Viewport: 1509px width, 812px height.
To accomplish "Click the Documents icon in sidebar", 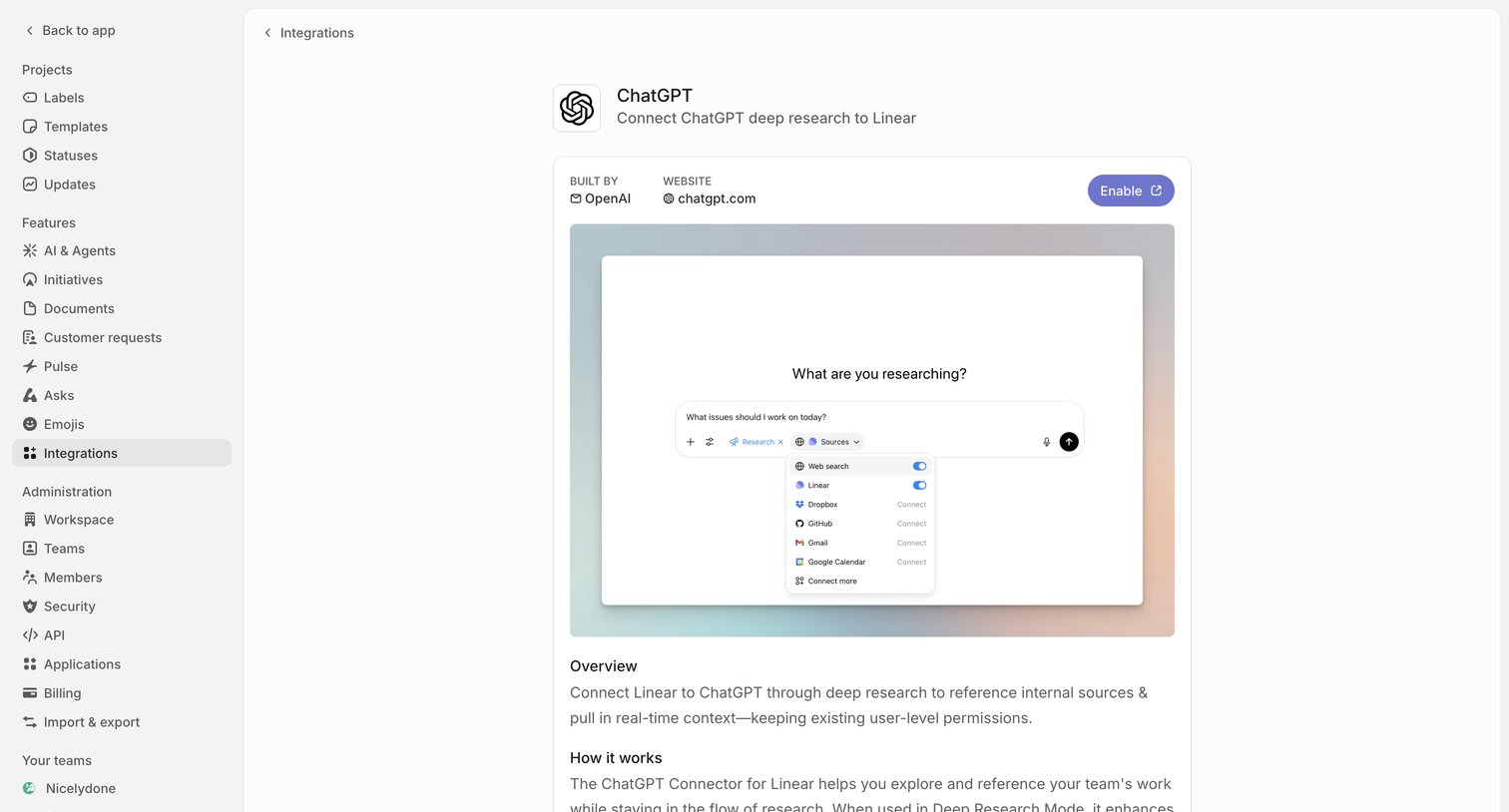I will coord(30,309).
